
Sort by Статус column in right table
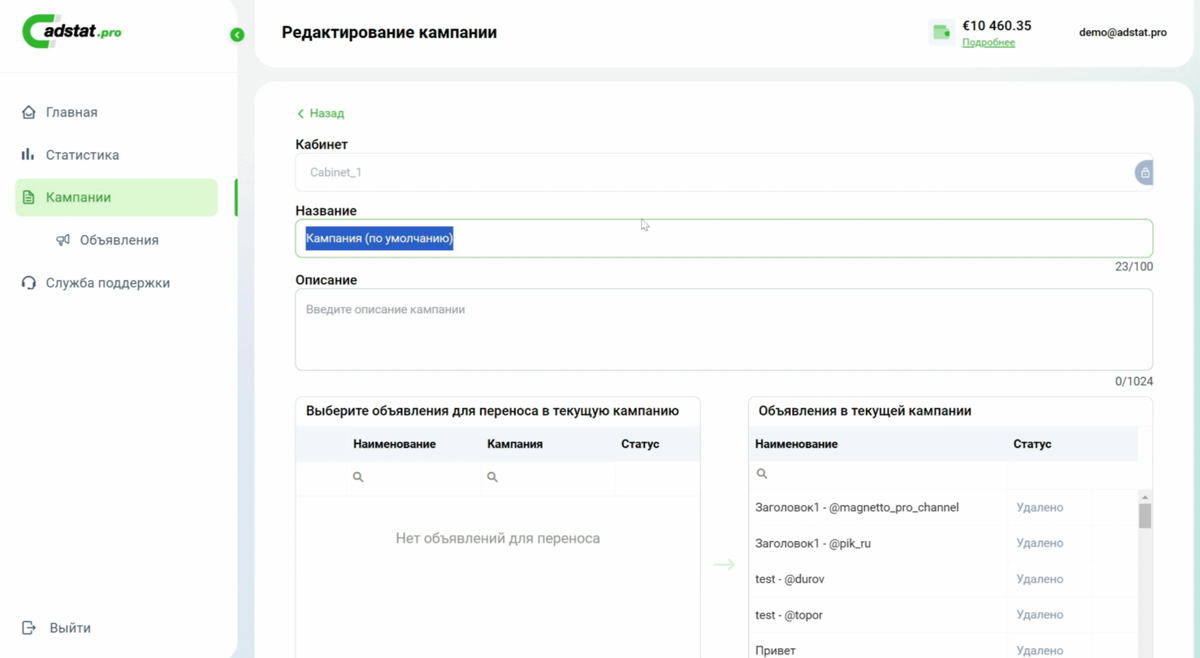coord(1032,444)
